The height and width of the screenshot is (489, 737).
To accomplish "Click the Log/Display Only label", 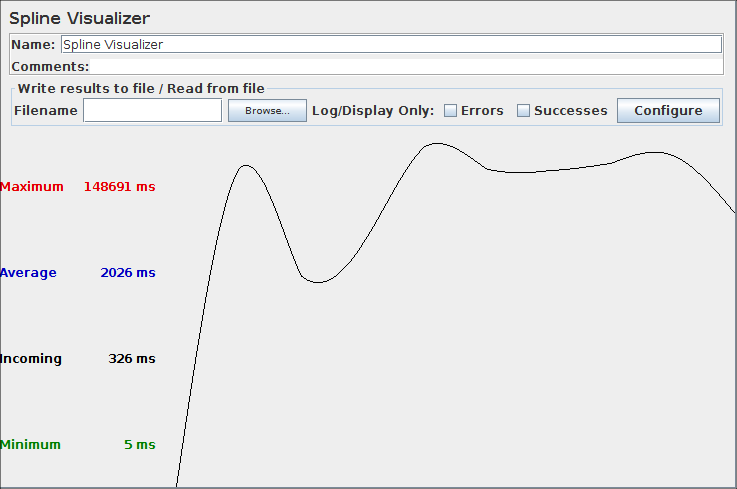I will [373, 111].
